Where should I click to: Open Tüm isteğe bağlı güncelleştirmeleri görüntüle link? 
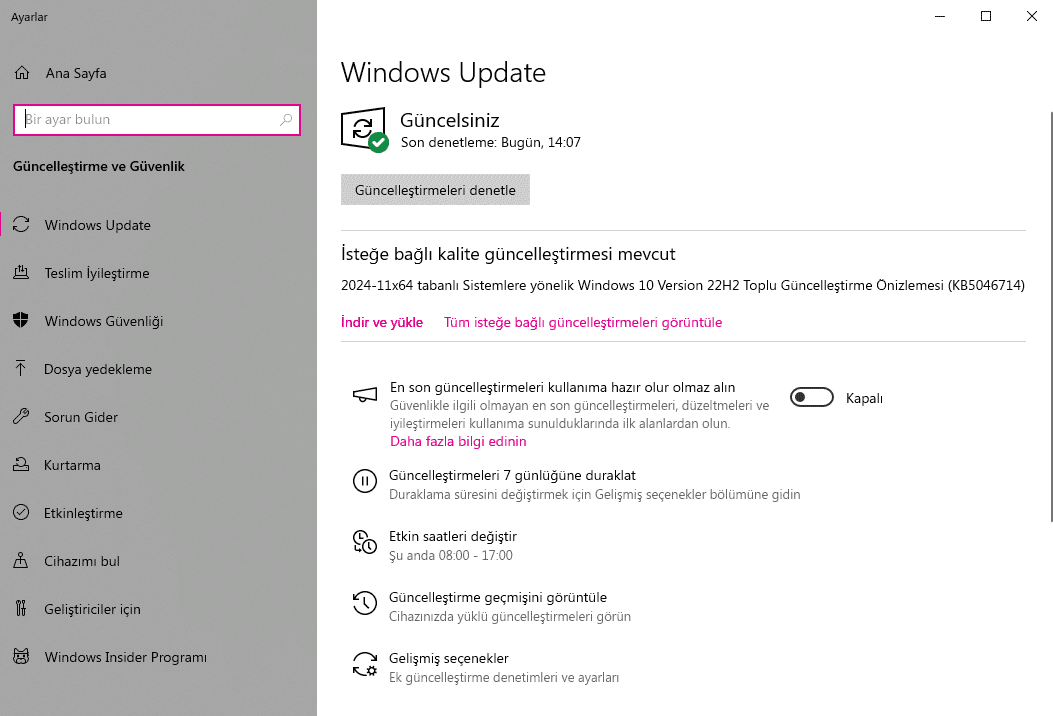tap(583, 322)
